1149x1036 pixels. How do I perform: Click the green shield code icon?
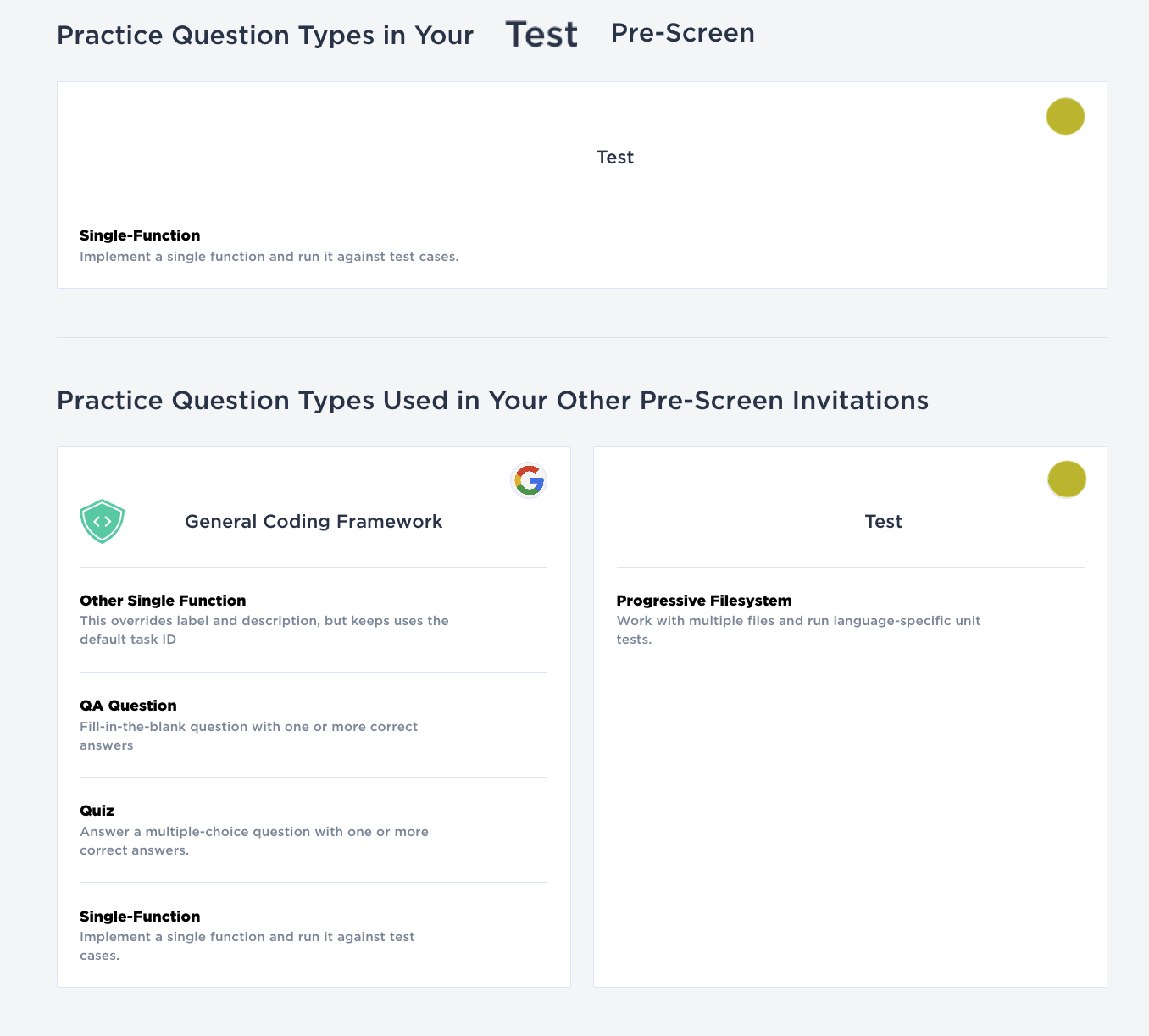point(102,521)
